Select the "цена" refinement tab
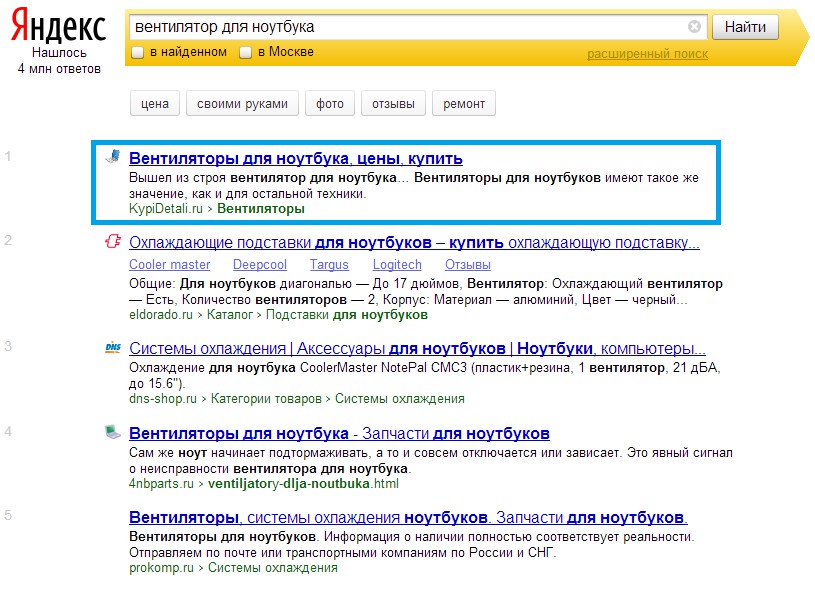The image size is (815, 590). tap(155, 103)
